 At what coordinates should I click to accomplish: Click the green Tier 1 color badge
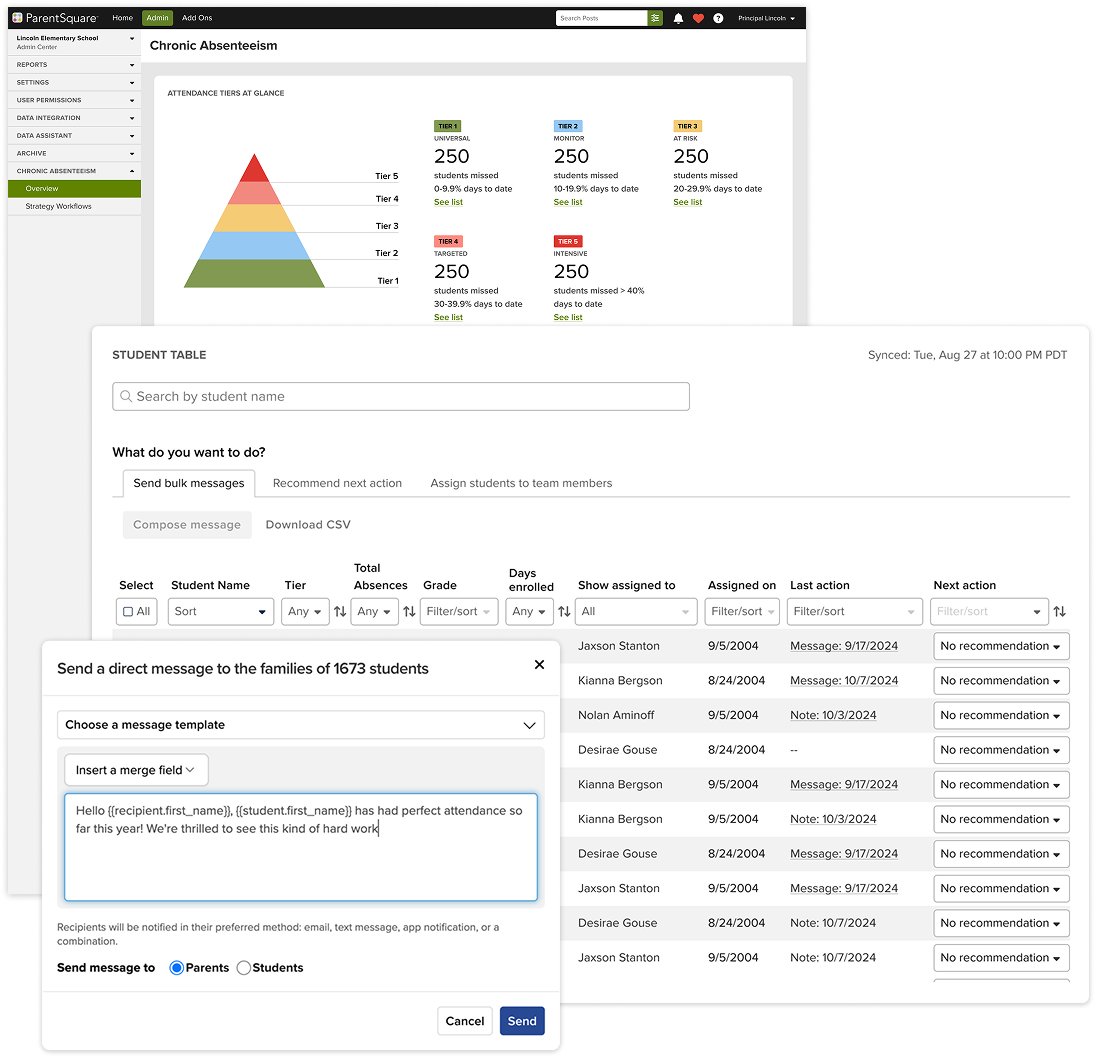(445, 127)
